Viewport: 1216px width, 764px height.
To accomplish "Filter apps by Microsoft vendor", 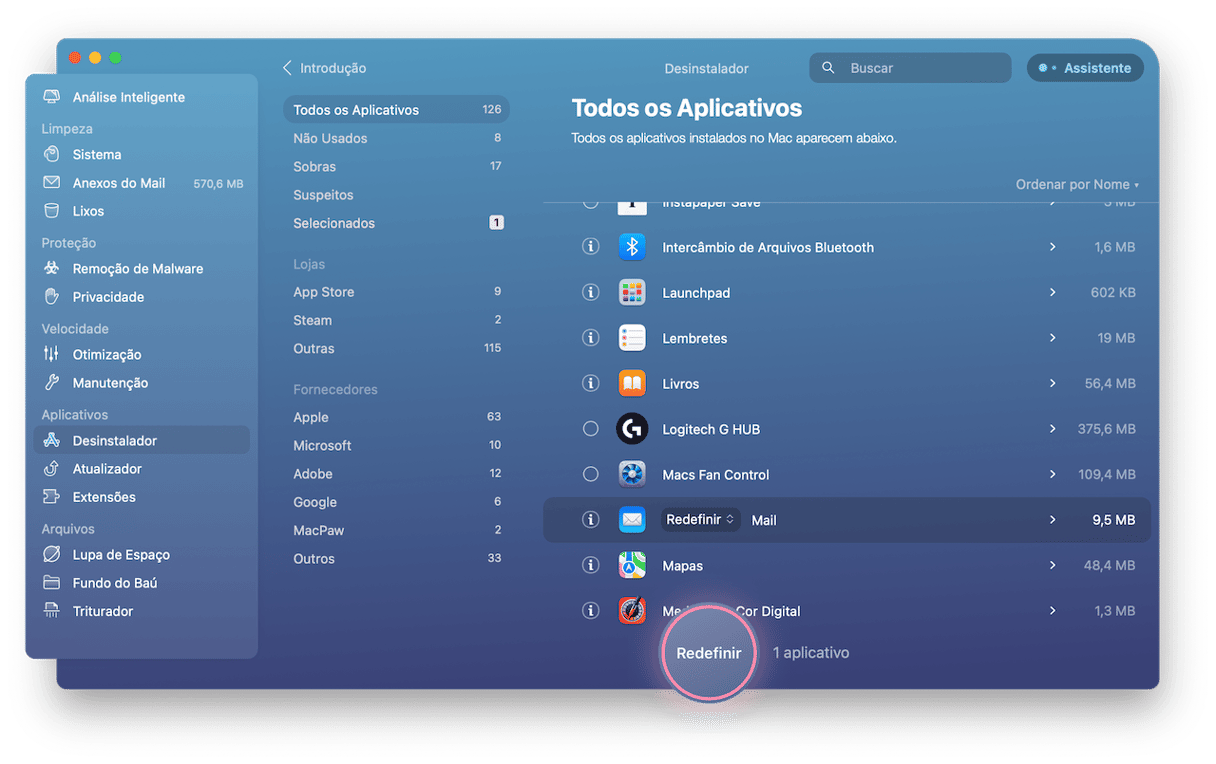I will point(396,445).
